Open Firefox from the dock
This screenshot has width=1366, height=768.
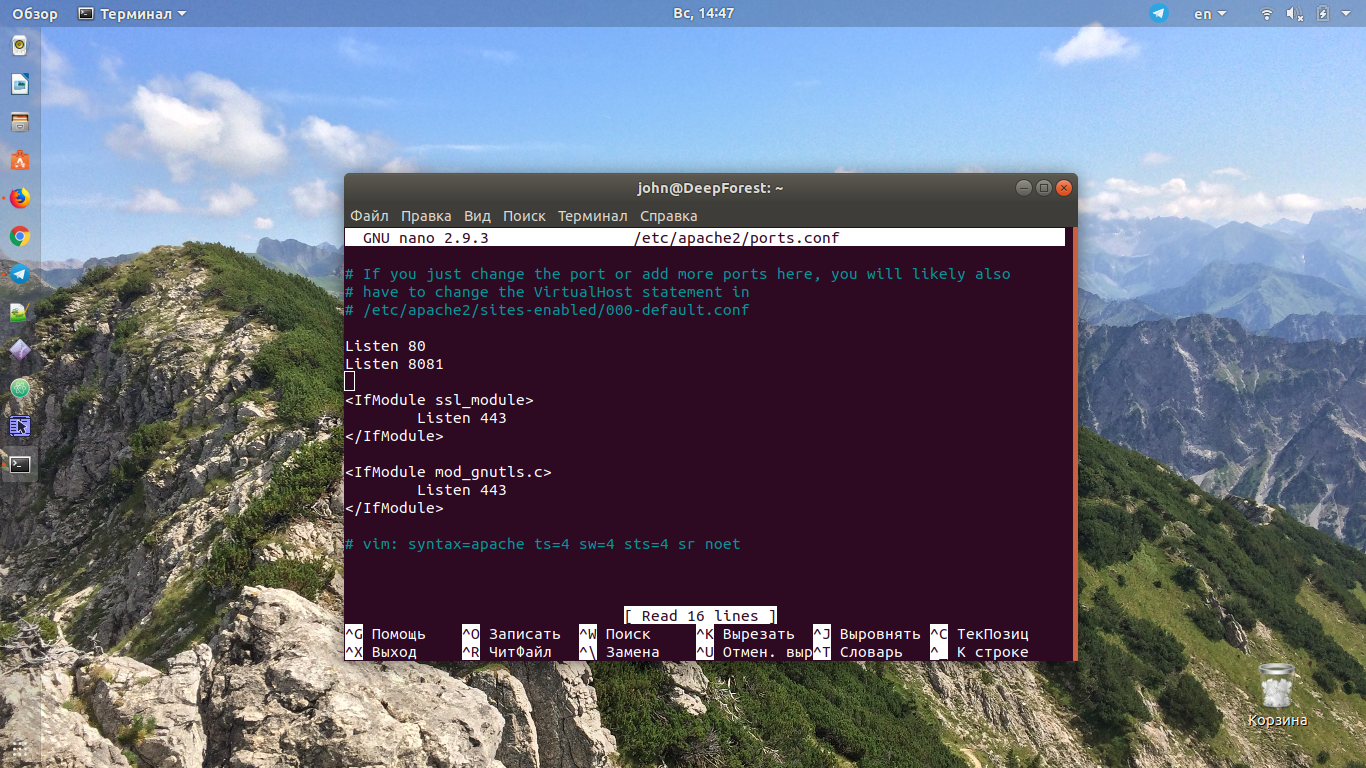point(20,198)
